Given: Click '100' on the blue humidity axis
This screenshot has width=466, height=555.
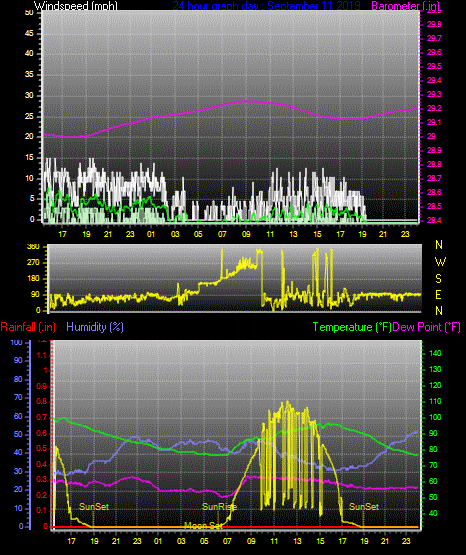Looking at the screenshot, I should click(x=17, y=342).
